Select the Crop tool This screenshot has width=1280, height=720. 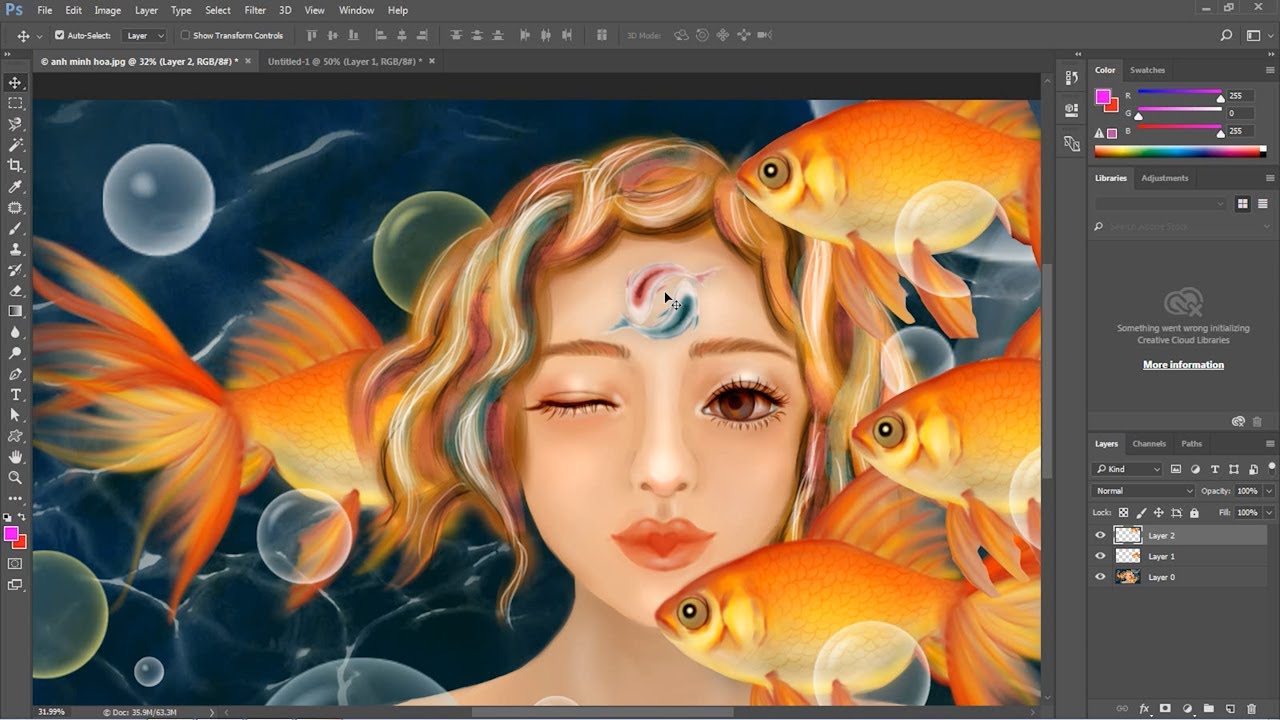15,166
